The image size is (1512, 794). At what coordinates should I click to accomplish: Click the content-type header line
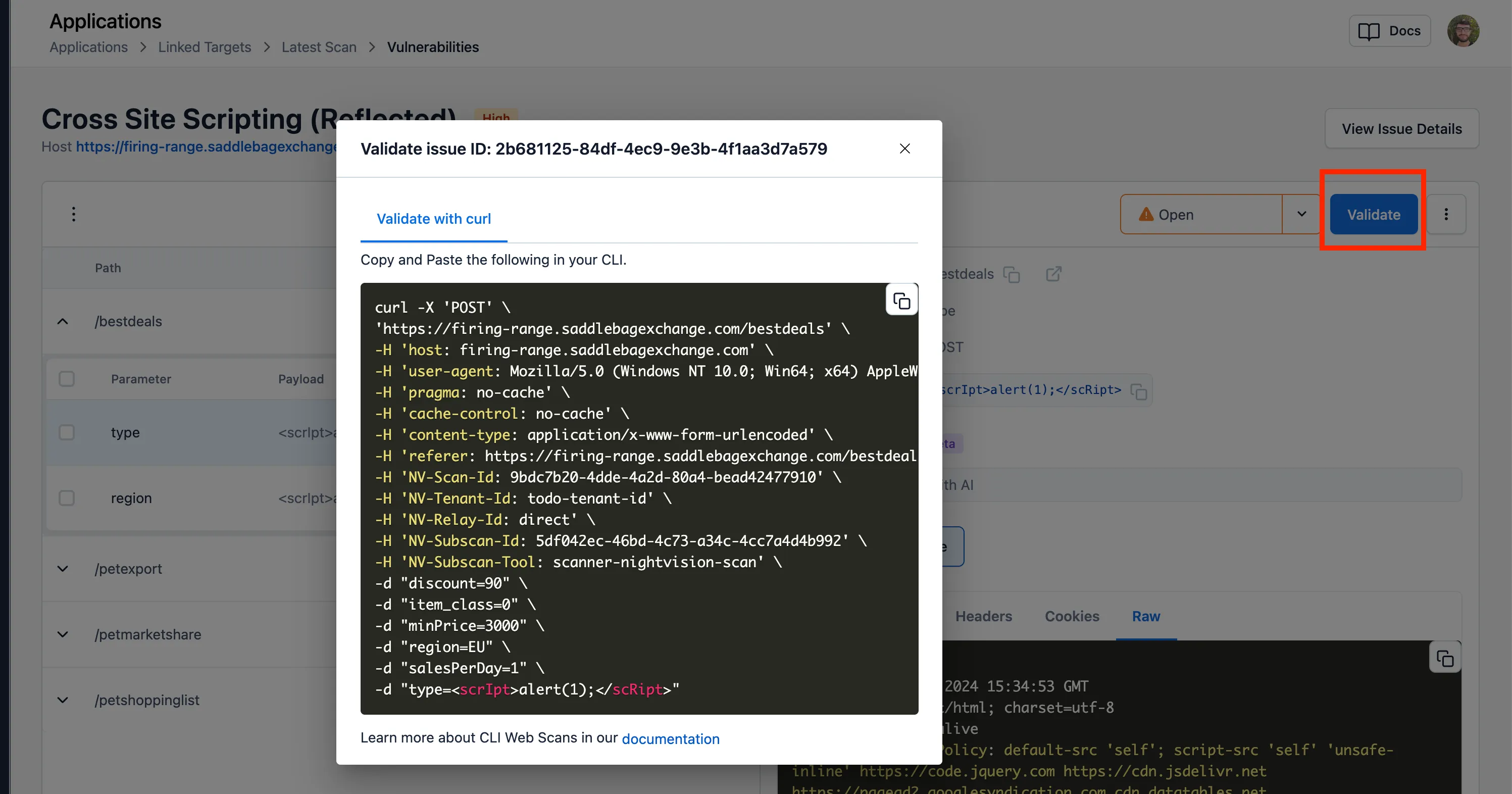(604, 435)
